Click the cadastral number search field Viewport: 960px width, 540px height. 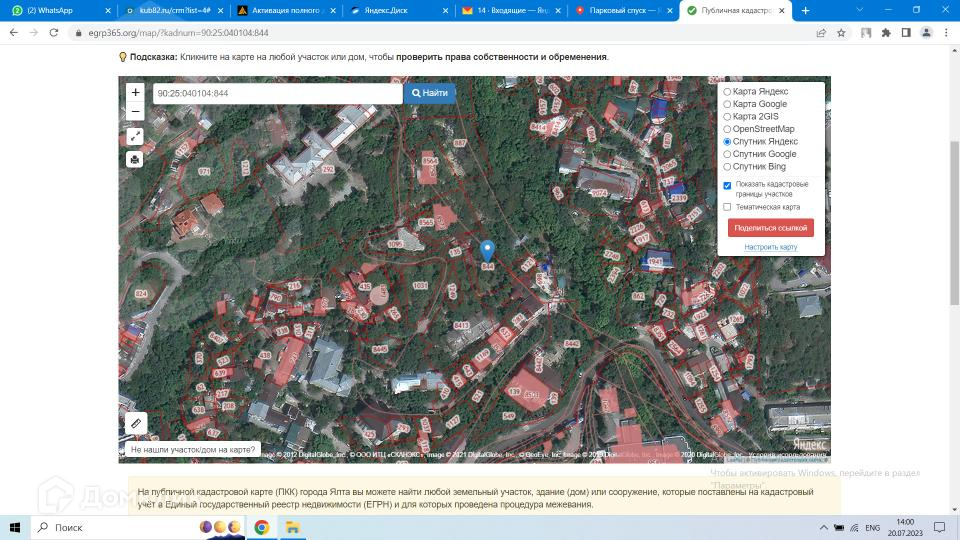[277, 93]
